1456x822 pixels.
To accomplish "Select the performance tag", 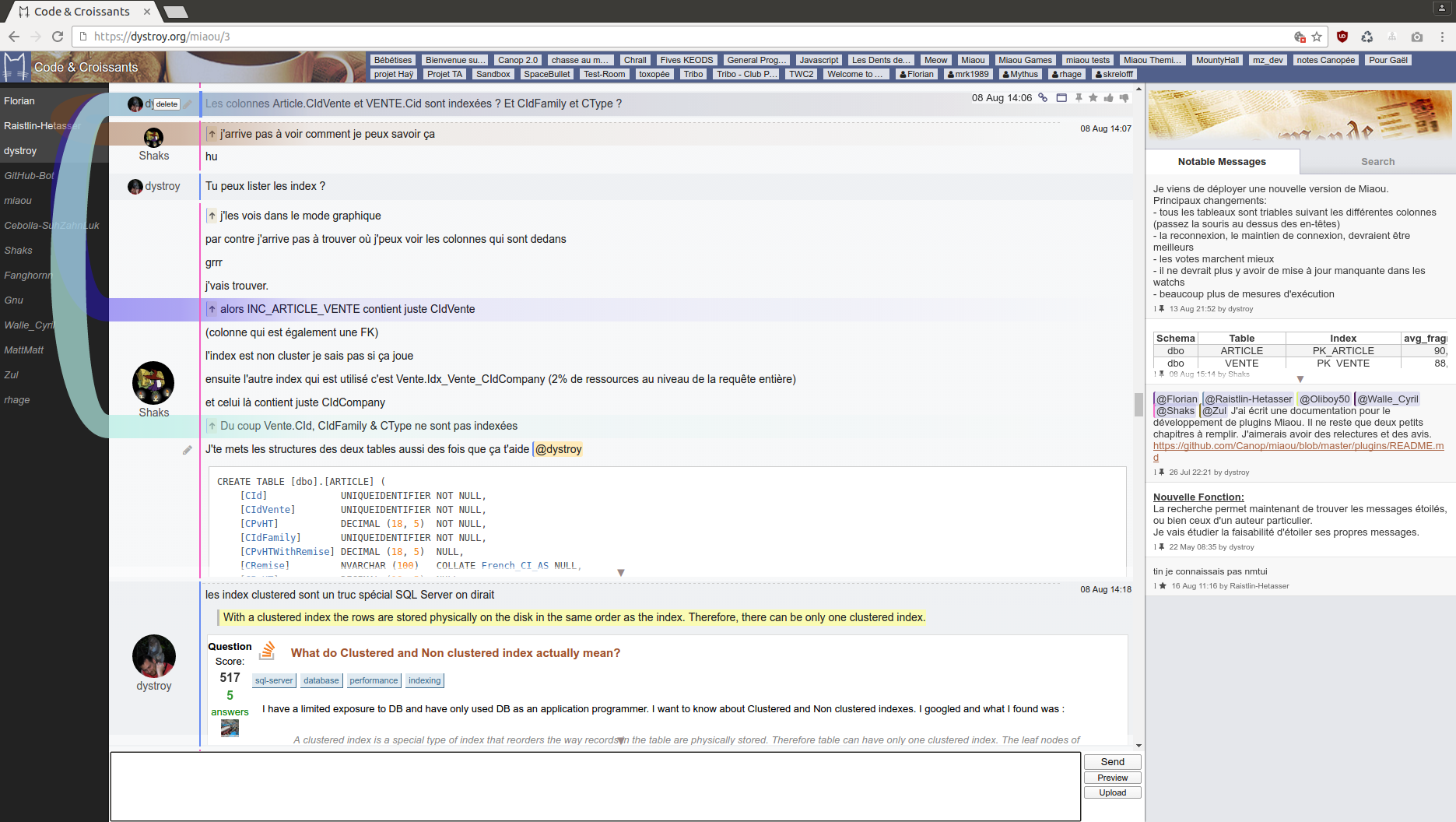I will [x=374, y=680].
